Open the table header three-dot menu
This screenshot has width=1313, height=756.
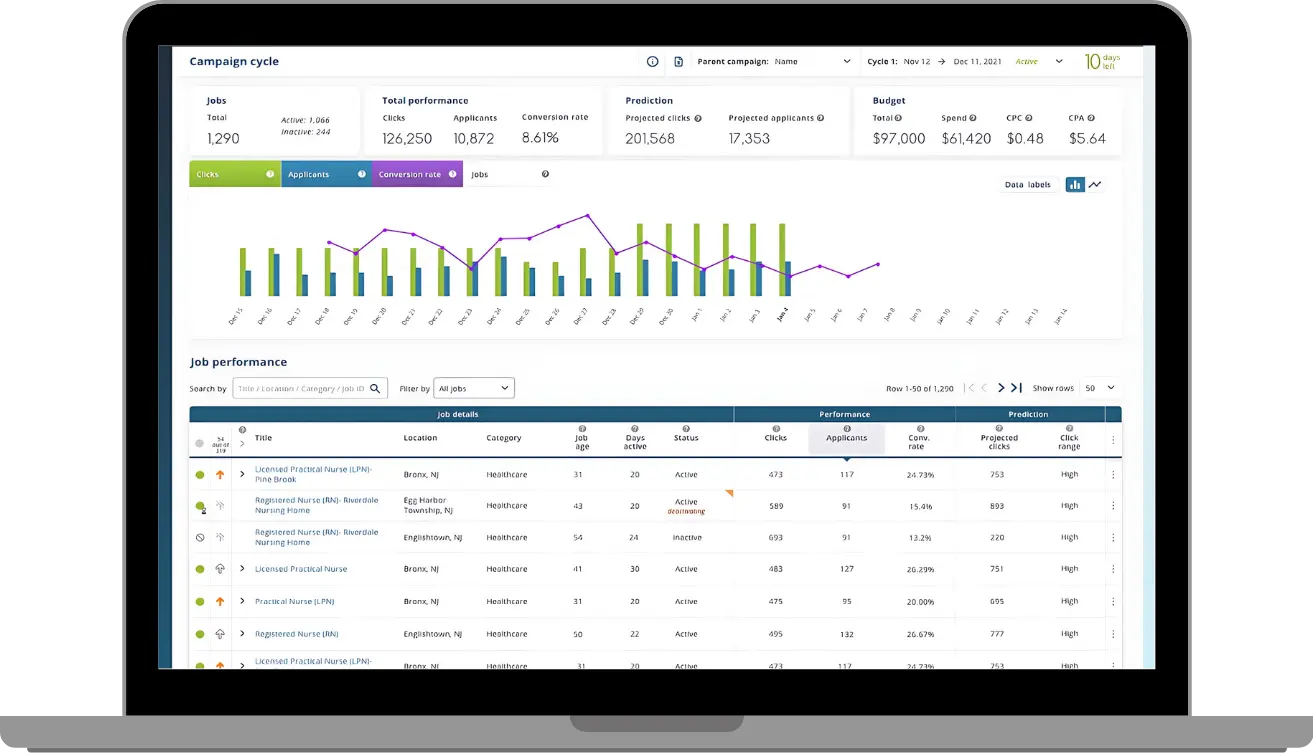pyautogui.click(x=1113, y=439)
